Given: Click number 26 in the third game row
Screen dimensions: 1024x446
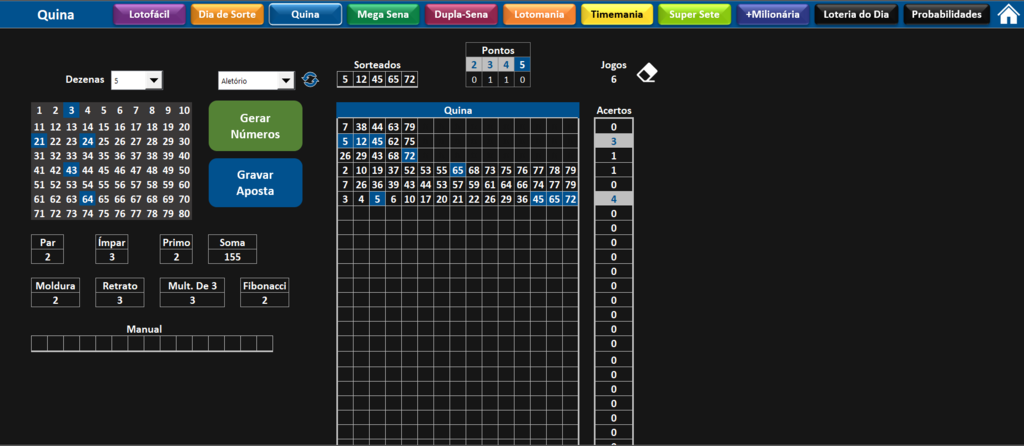Looking at the screenshot, I should click(345, 155).
